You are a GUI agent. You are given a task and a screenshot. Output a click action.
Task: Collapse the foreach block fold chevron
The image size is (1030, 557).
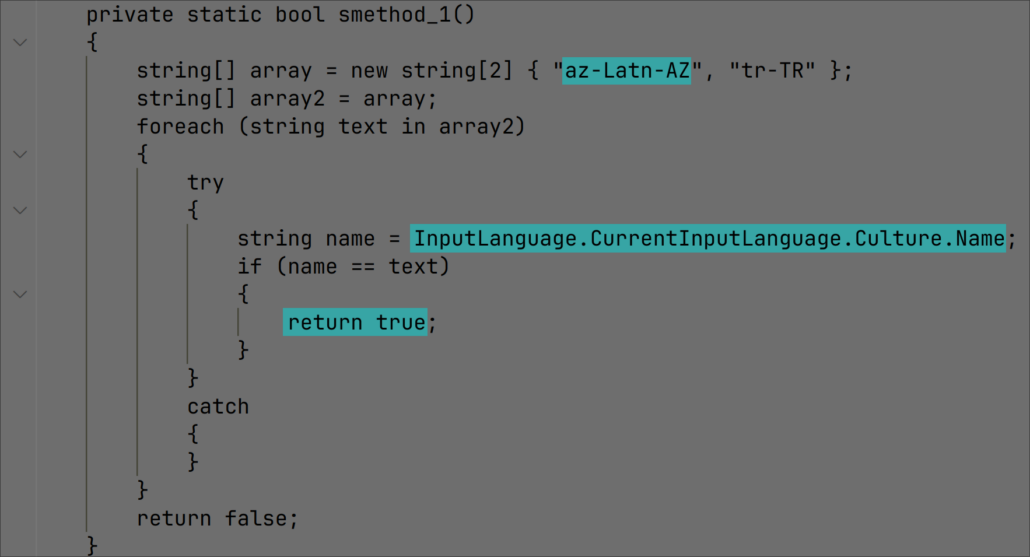point(20,155)
